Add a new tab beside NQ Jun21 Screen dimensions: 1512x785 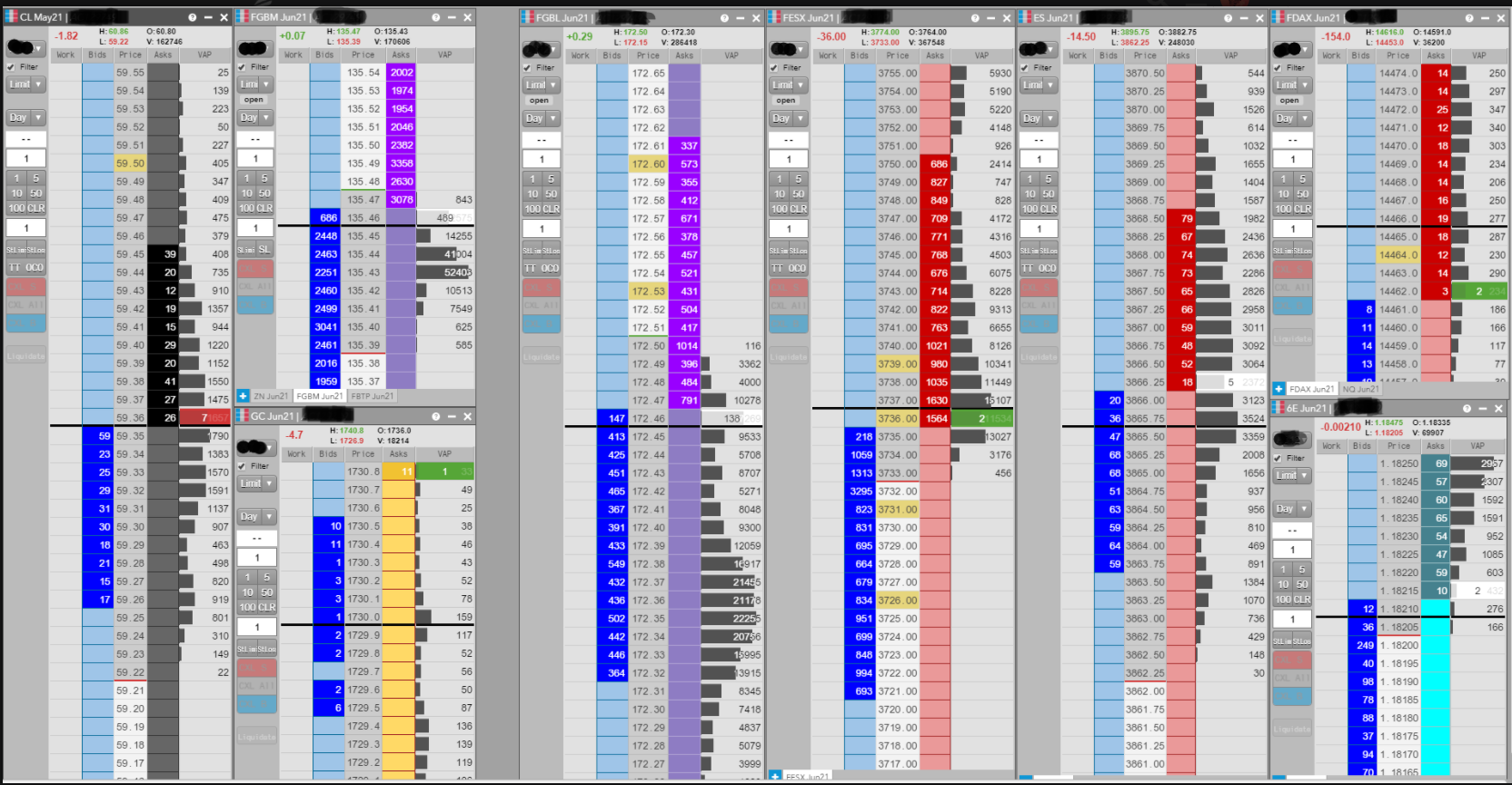(1278, 389)
